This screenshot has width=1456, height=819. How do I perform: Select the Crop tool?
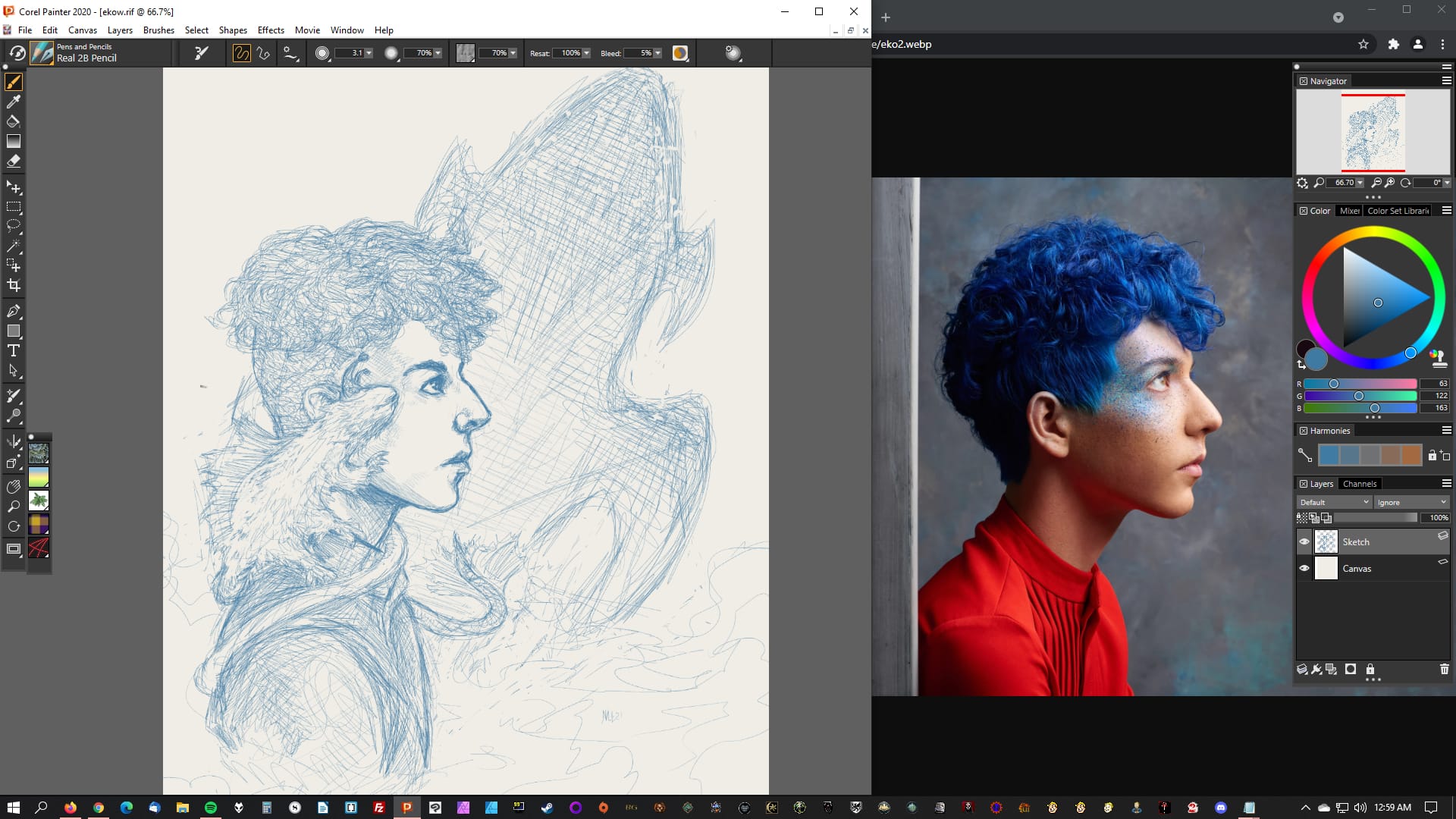pos(14,286)
